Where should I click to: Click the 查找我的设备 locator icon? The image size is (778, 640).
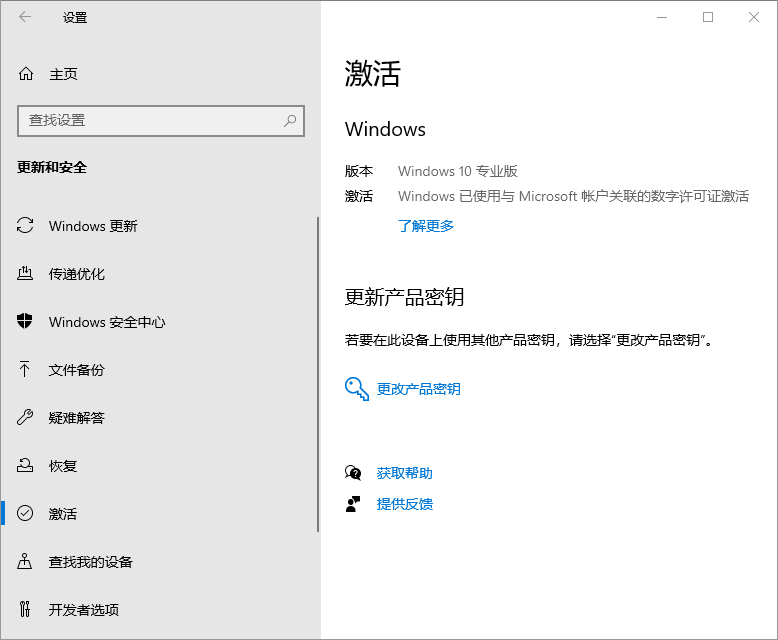[x=25, y=561]
